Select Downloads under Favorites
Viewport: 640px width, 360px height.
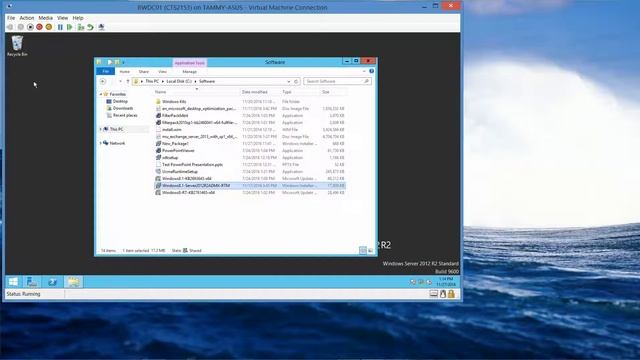tap(123, 108)
